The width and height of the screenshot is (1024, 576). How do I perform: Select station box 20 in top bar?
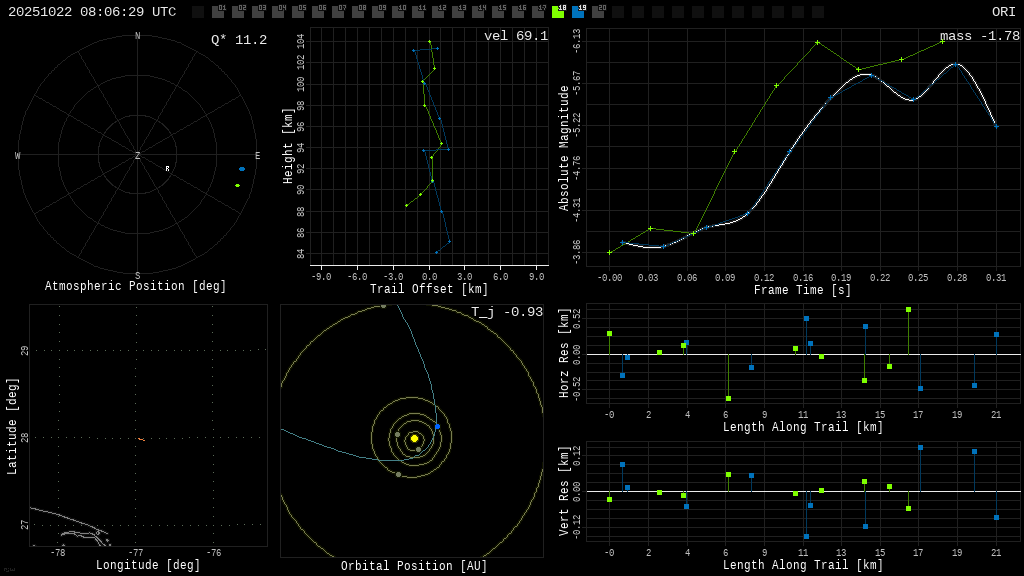click(598, 12)
